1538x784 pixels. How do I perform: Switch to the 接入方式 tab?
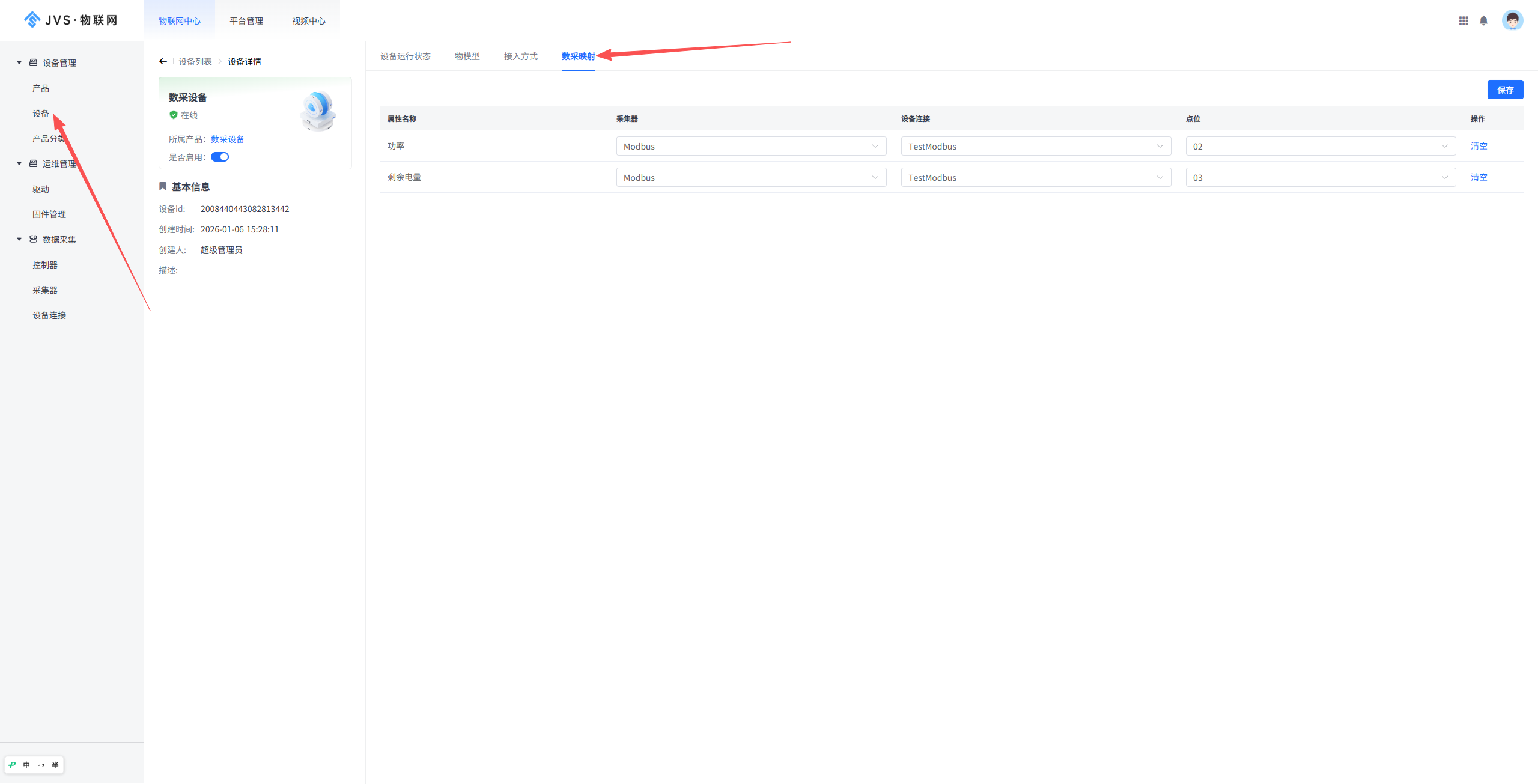click(x=520, y=56)
